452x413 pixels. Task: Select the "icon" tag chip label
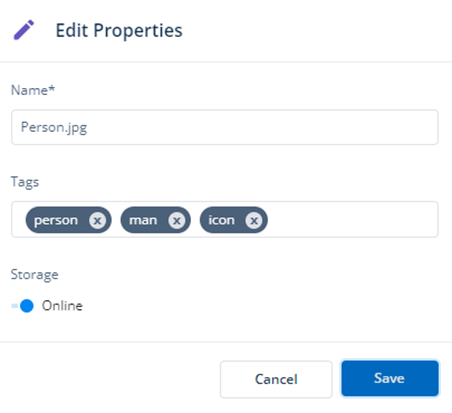[221, 220]
